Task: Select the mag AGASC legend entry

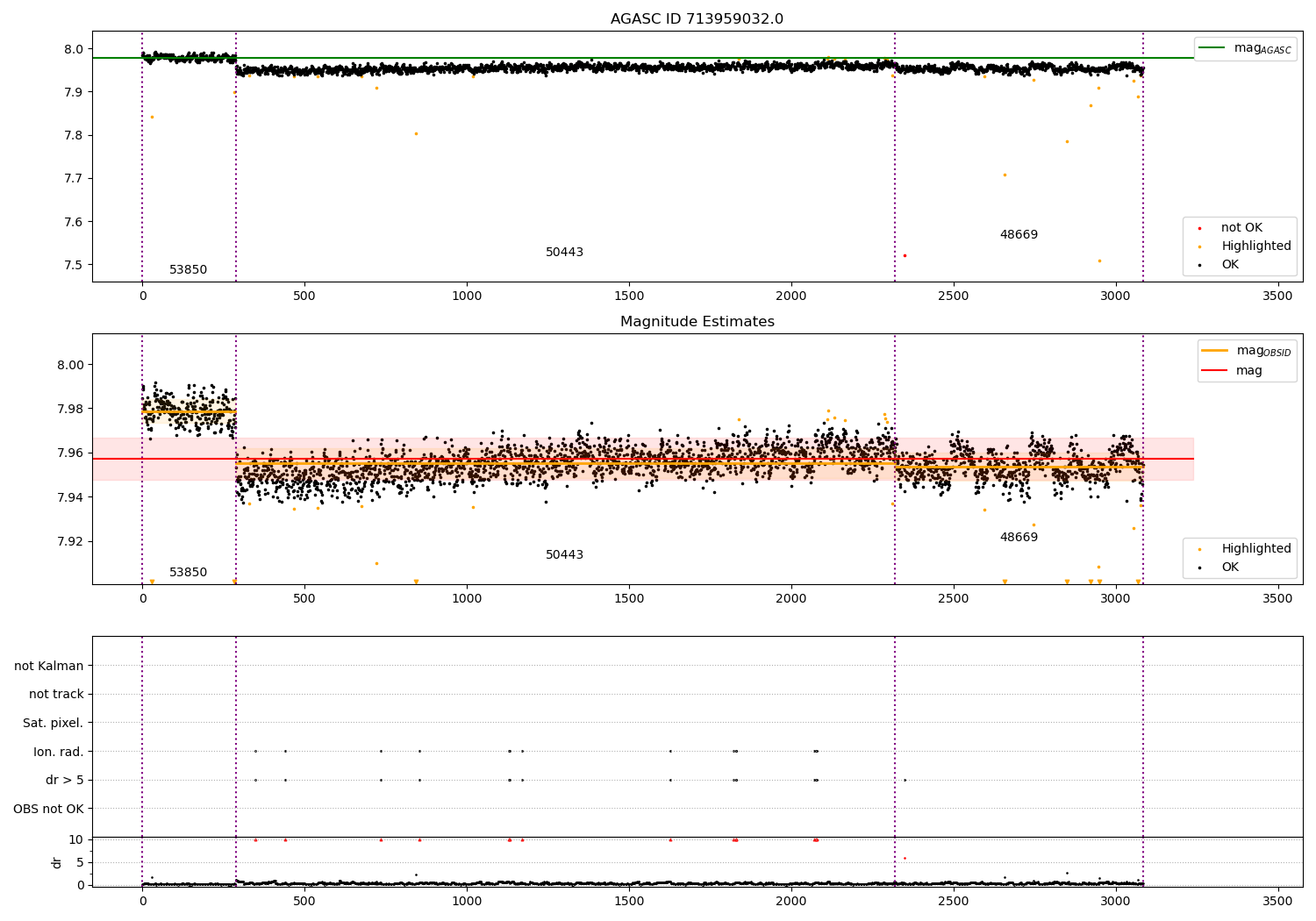Action: point(1245,48)
